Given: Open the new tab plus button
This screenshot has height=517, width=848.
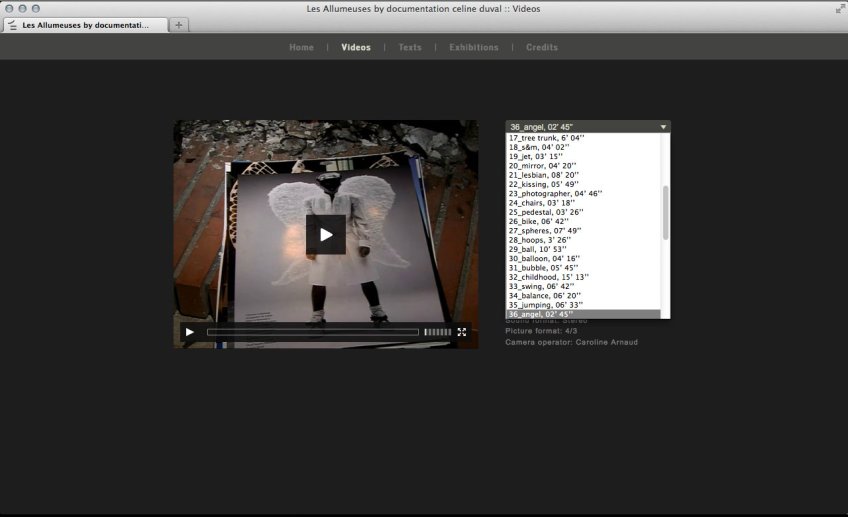Looking at the screenshot, I should tap(179, 25).
